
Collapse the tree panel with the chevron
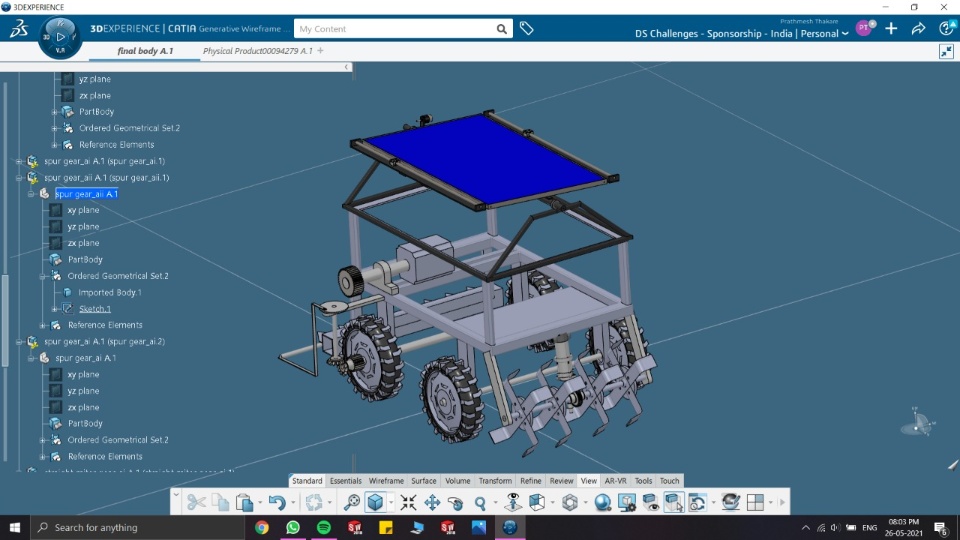[347, 67]
